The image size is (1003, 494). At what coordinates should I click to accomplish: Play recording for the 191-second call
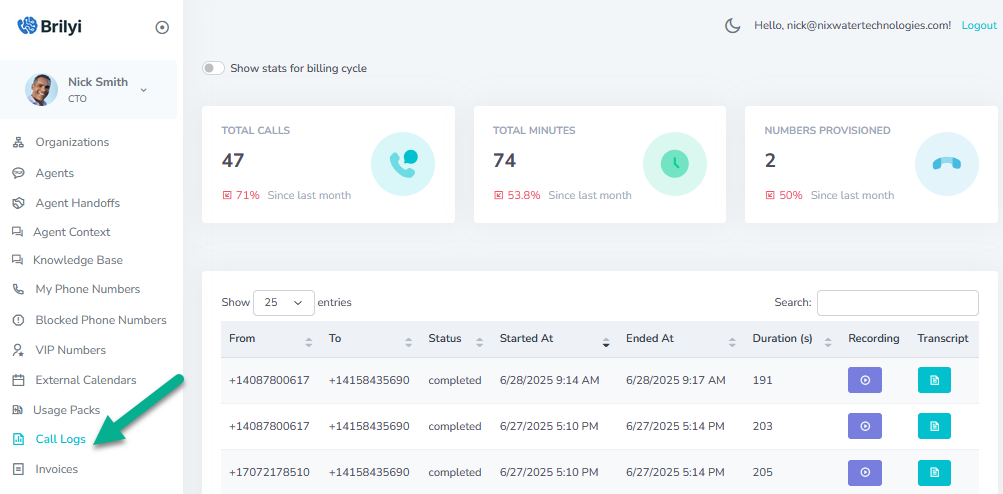coord(864,380)
